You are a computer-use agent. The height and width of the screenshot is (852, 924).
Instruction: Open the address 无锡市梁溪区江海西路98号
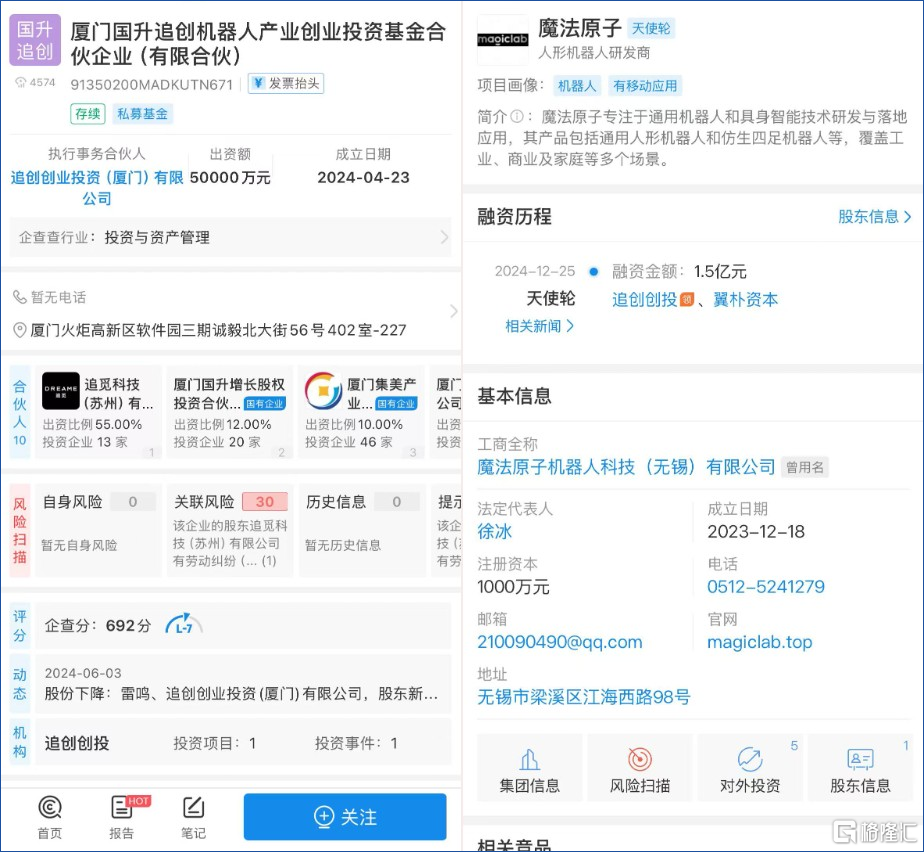click(583, 697)
